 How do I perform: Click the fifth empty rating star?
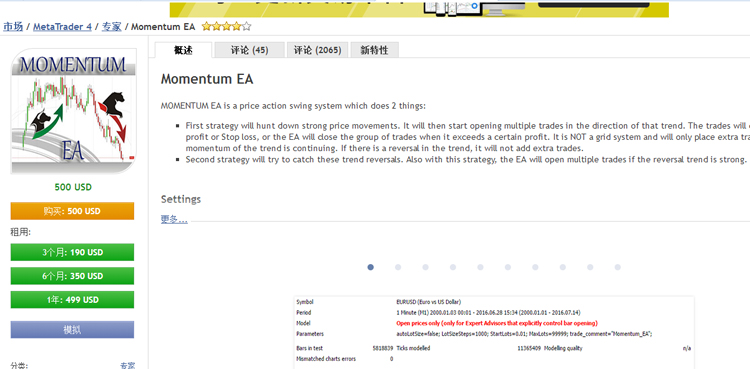[x=246, y=27]
